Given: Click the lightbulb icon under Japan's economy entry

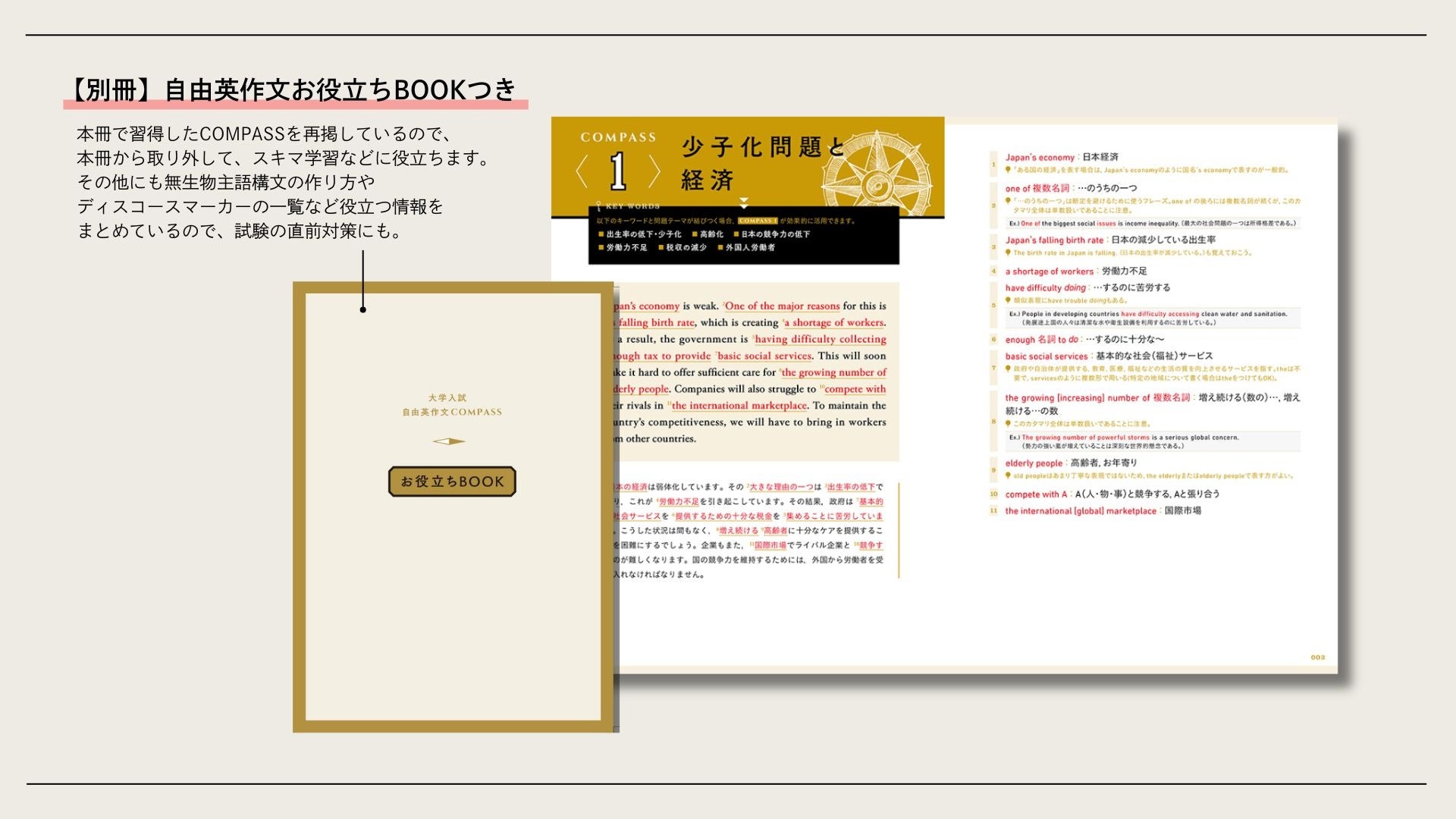Looking at the screenshot, I should [x=1008, y=170].
